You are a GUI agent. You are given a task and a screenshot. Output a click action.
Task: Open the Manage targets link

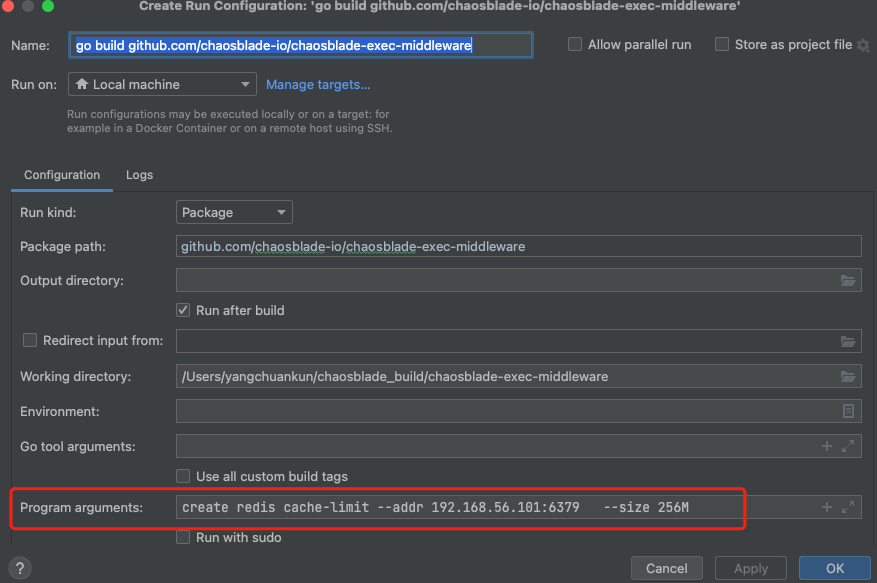tap(318, 84)
